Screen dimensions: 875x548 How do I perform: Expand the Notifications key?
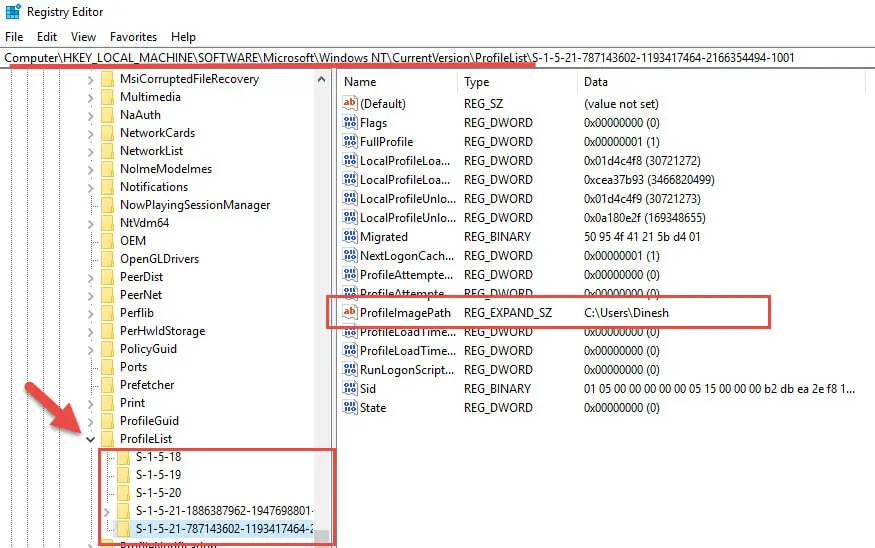pyautogui.click(x=90, y=188)
